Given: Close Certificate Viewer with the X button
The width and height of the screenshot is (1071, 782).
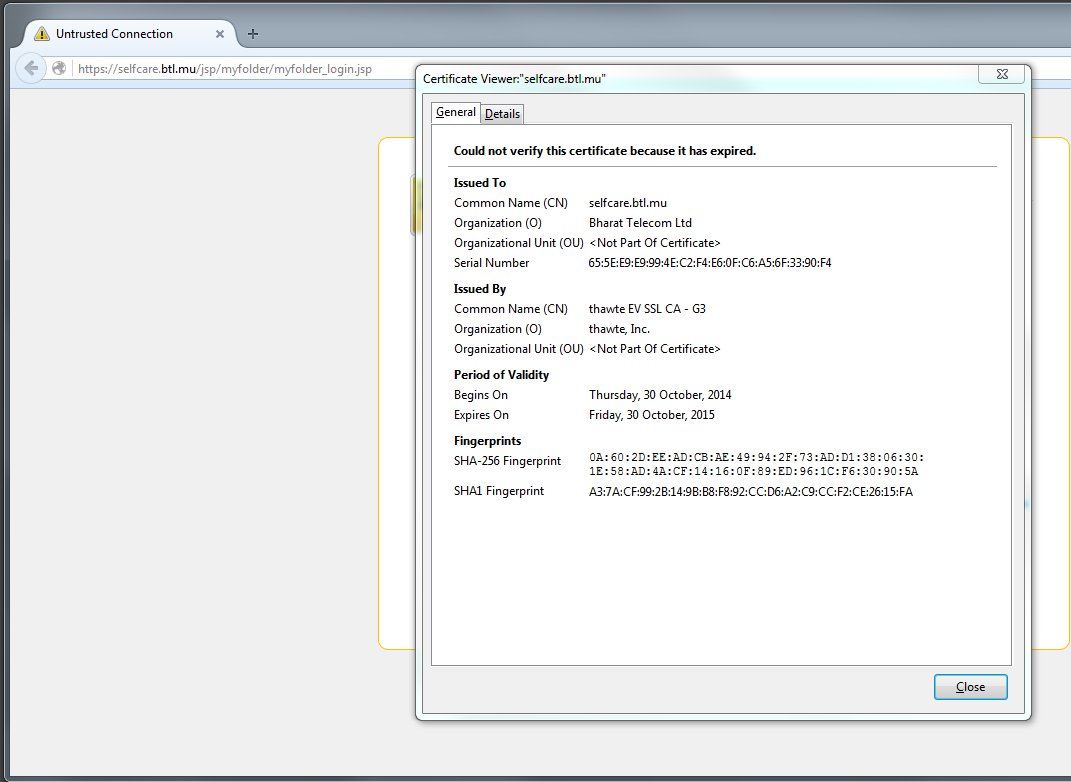Looking at the screenshot, I should click(1002, 74).
